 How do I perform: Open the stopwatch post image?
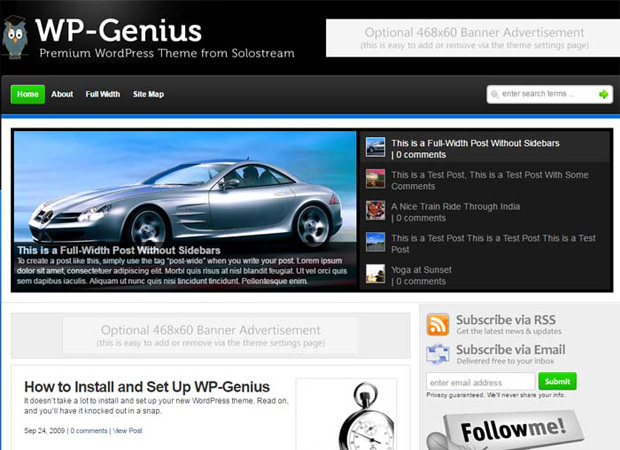pos(347,414)
